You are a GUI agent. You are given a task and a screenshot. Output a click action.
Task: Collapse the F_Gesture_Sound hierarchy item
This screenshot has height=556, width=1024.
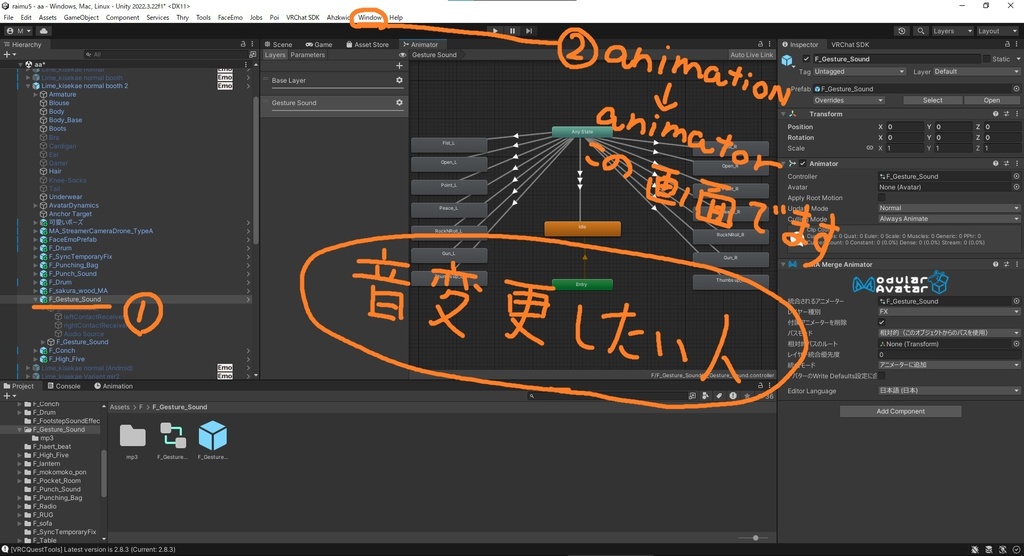(x=36, y=299)
